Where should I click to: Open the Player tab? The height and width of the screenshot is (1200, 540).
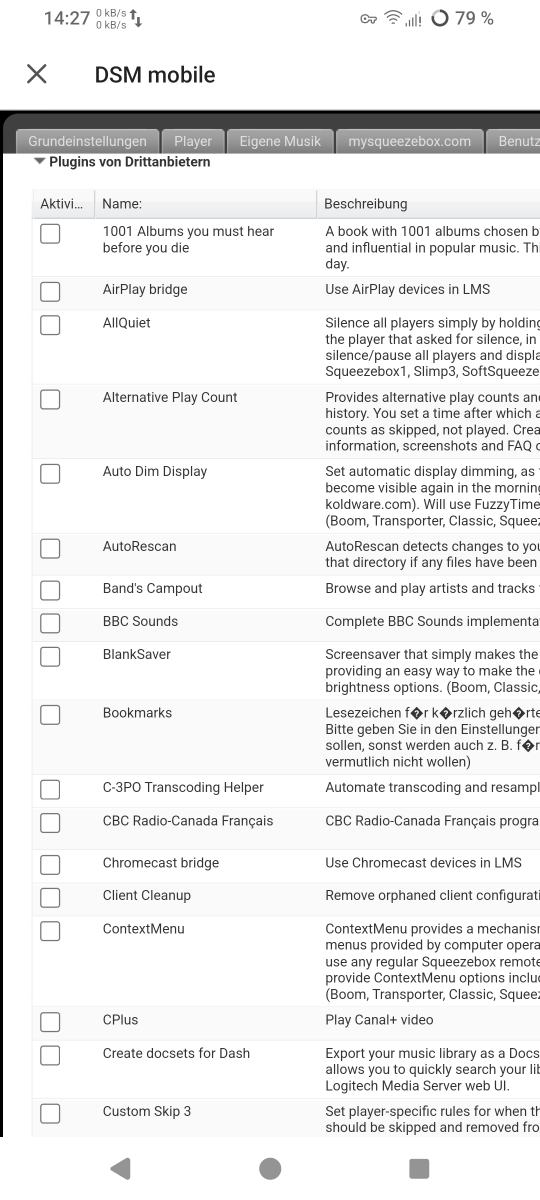point(193,141)
